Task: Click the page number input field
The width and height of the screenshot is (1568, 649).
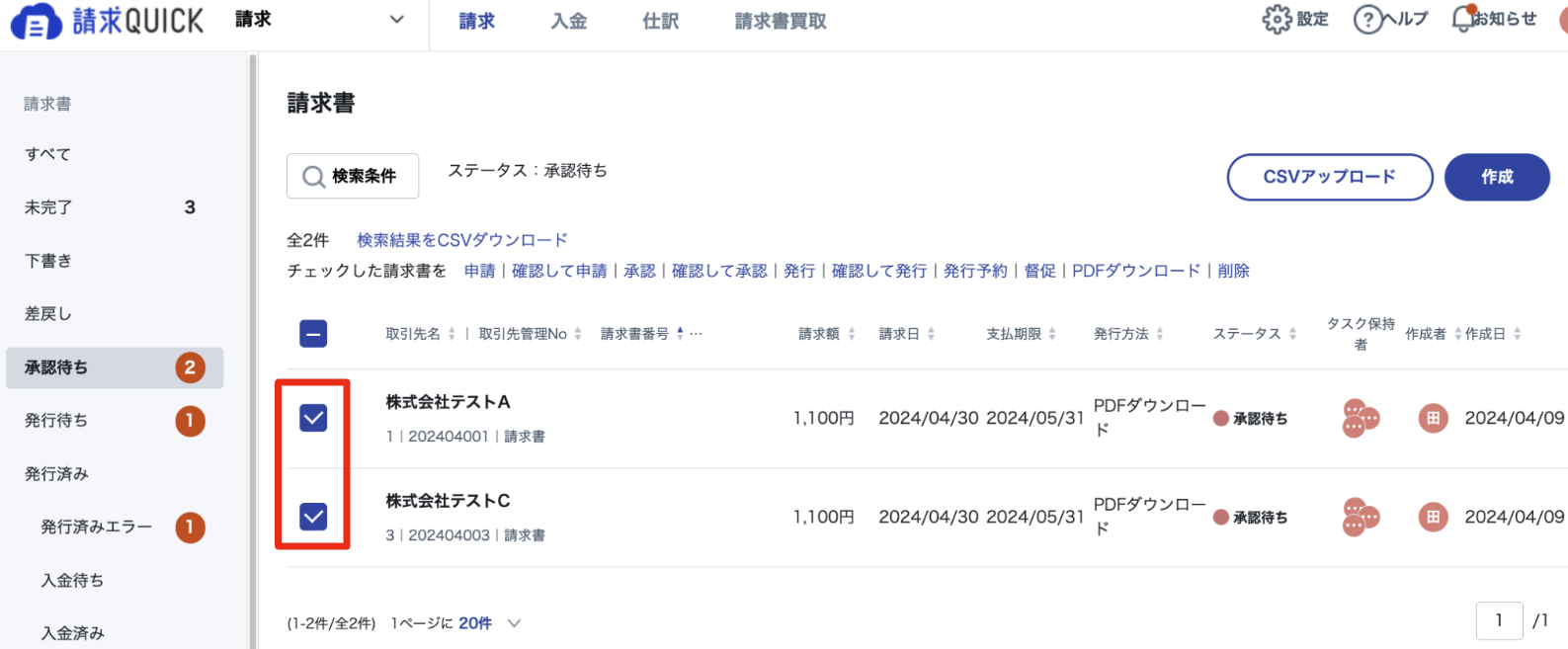Action: pos(1499,620)
